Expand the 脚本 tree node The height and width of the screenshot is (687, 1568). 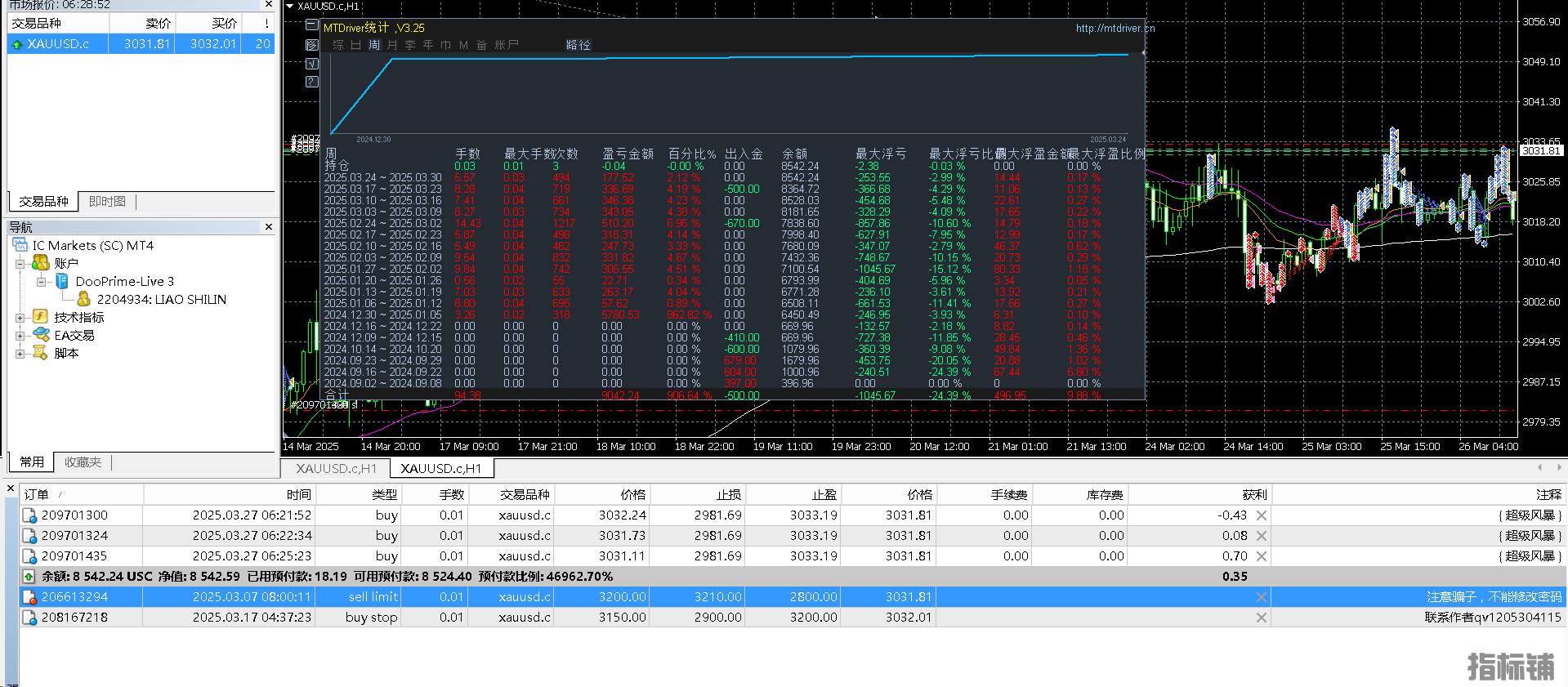click(20, 354)
